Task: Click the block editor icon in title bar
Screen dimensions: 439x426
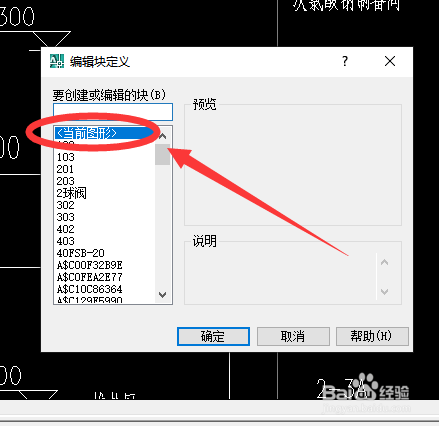Action: coord(57,61)
